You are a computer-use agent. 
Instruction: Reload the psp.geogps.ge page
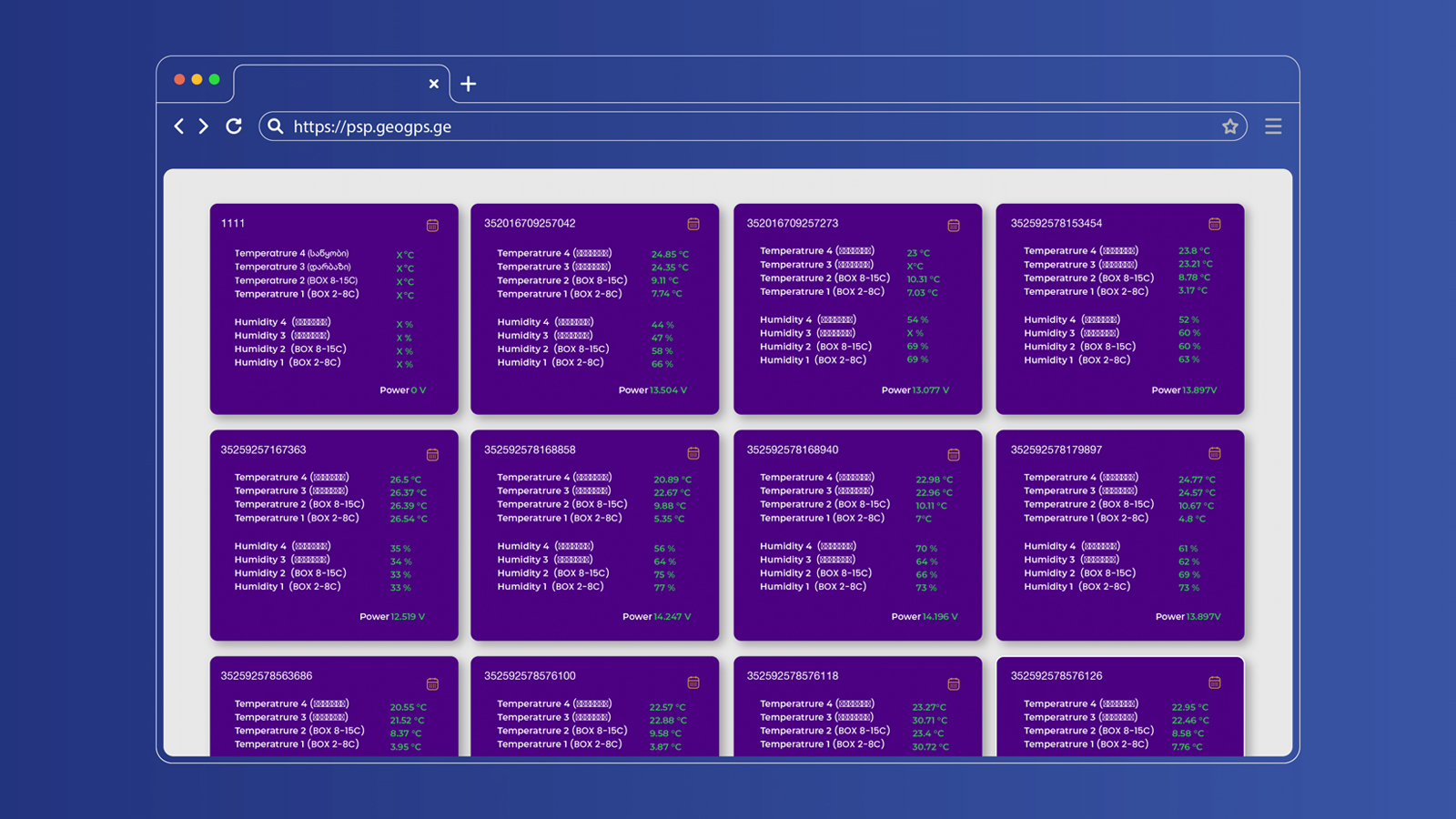234,126
